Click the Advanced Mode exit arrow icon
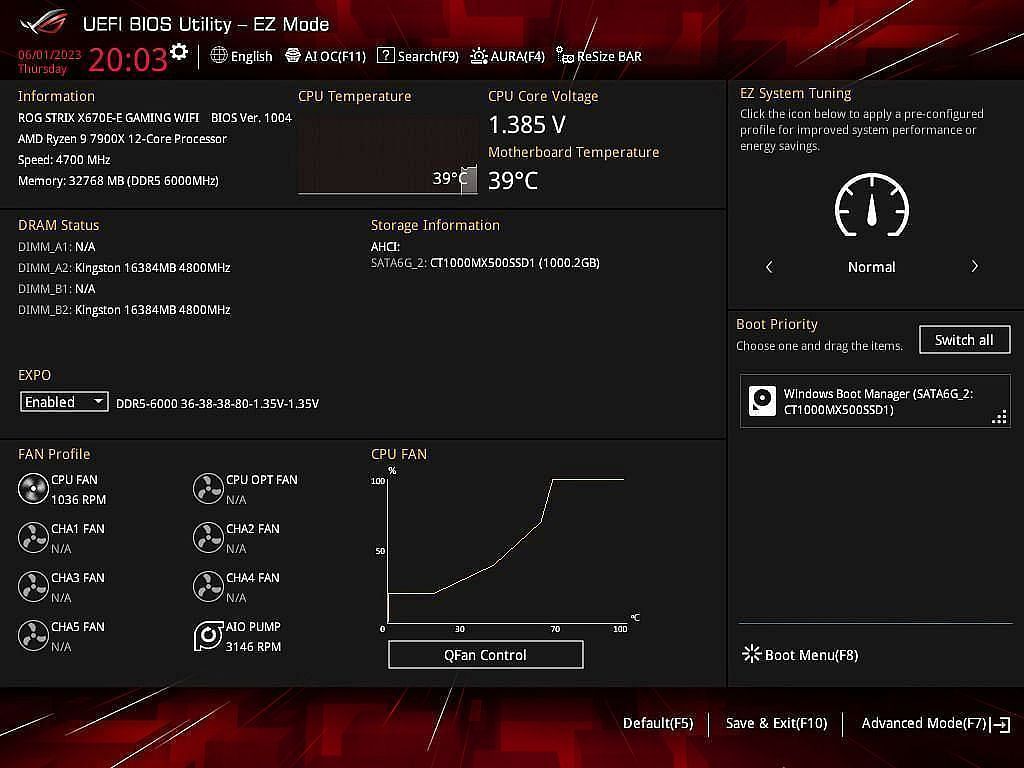The height and width of the screenshot is (768, 1024). pos(1000,724)
